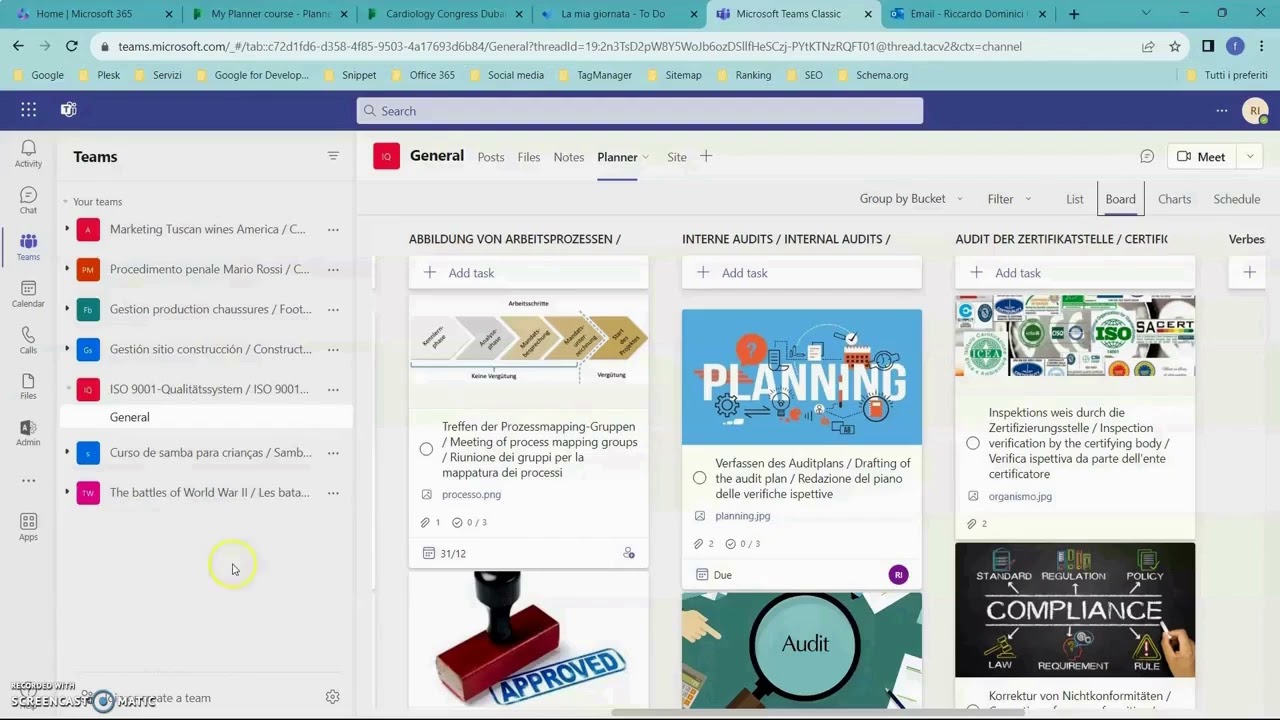Viewport: 1280px width, 720px height.
Task: Switch to Schedule view
Action: [x=1237, y=199]
